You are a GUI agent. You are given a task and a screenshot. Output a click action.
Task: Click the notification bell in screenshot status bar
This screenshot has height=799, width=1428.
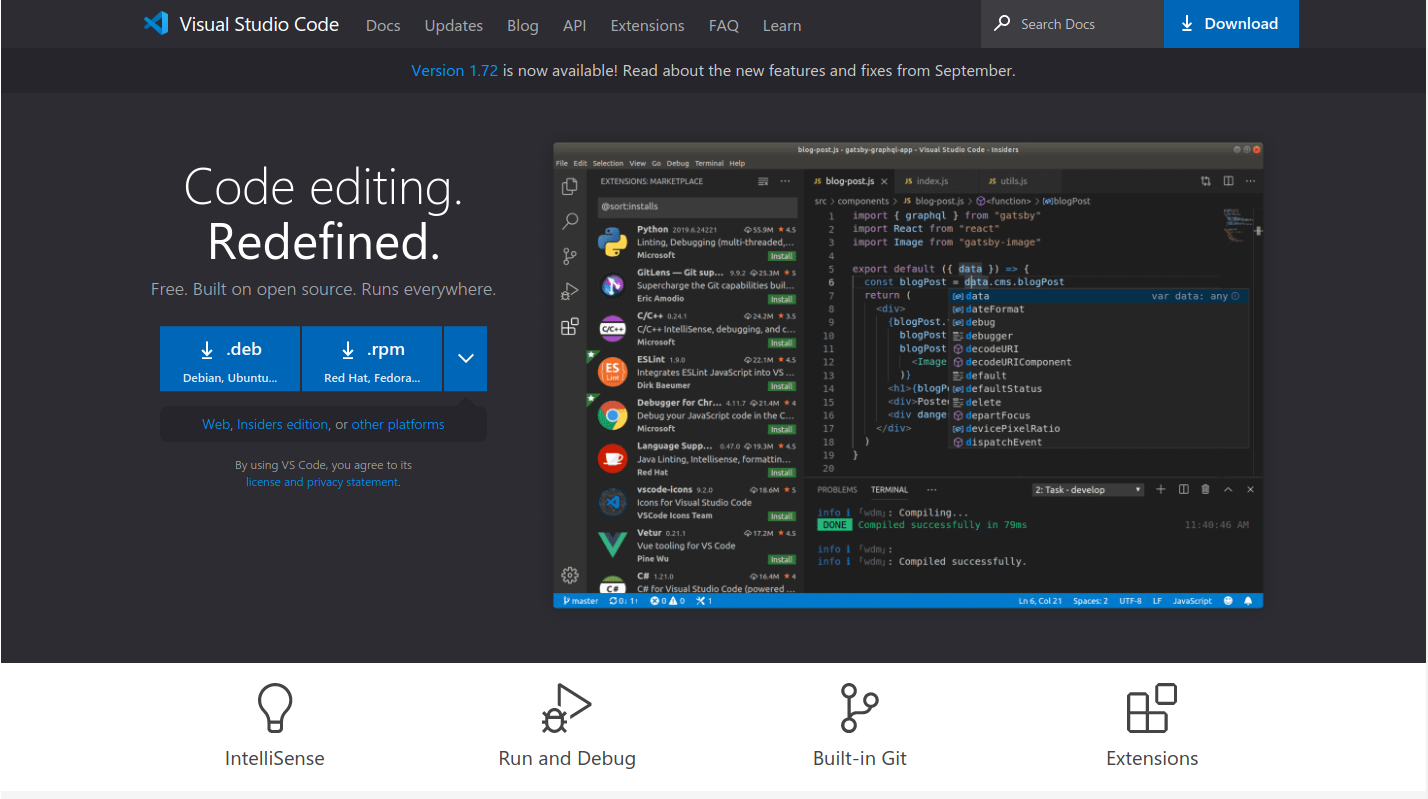[1248, 601]
